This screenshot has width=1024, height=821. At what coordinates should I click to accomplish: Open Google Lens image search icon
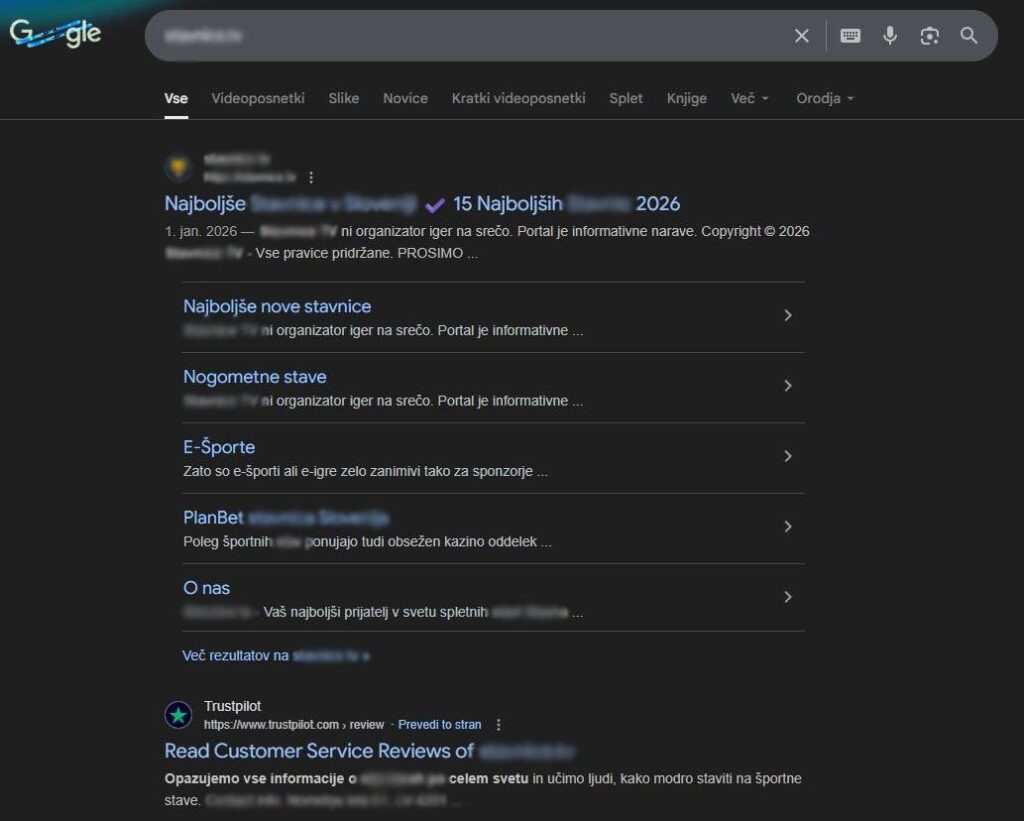[929, 35]
